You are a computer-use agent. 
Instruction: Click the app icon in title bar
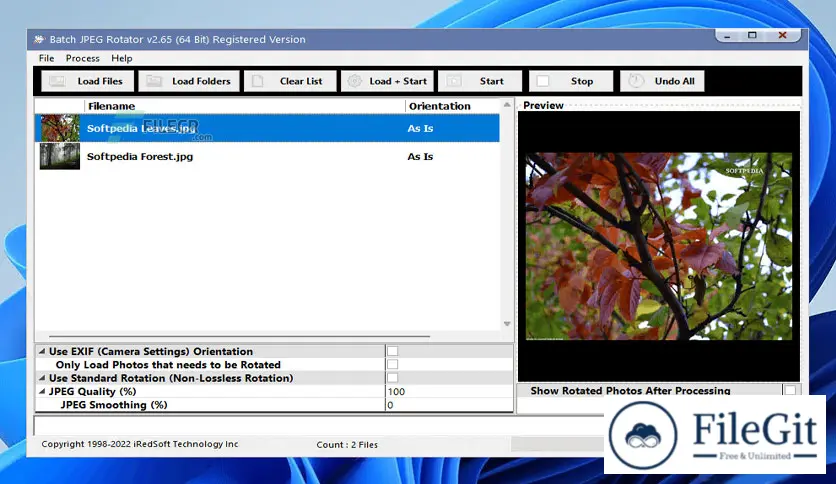coord(38,40)
